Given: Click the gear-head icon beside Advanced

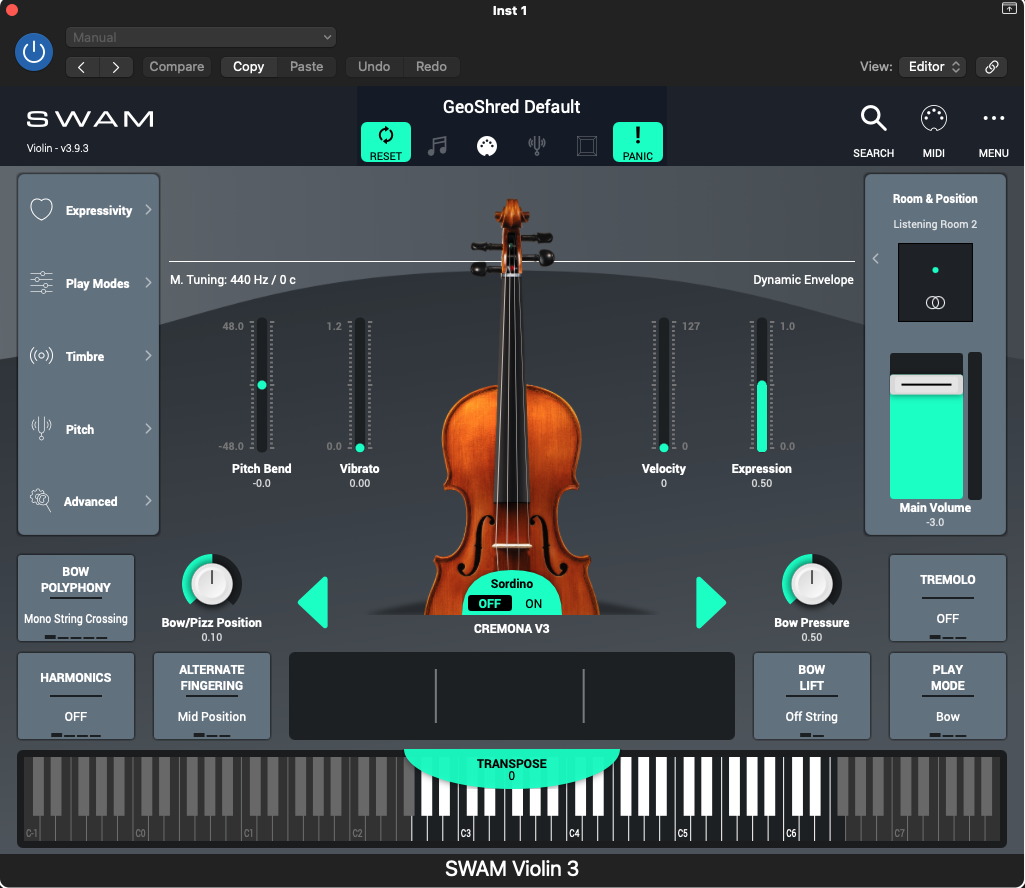Looking at the screenshot, I should (x=41, y=500).
